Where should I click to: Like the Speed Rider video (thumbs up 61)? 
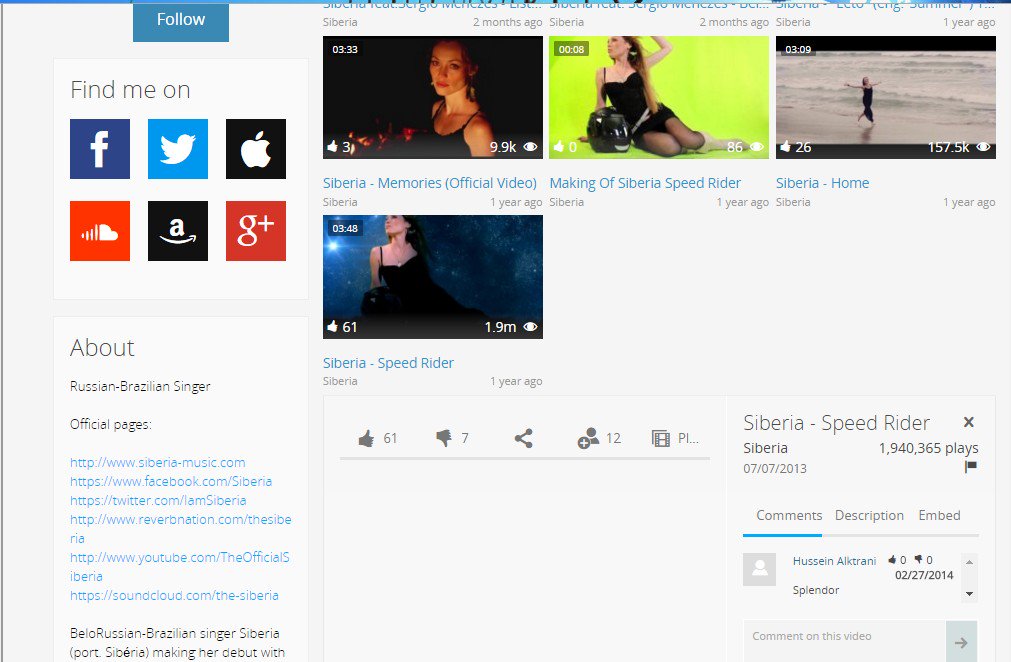point(366,438)
